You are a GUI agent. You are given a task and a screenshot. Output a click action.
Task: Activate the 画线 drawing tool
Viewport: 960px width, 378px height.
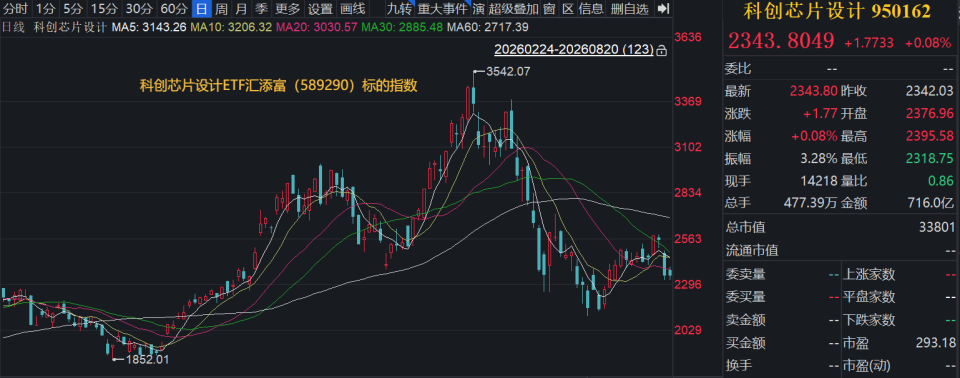click(352, 9)
